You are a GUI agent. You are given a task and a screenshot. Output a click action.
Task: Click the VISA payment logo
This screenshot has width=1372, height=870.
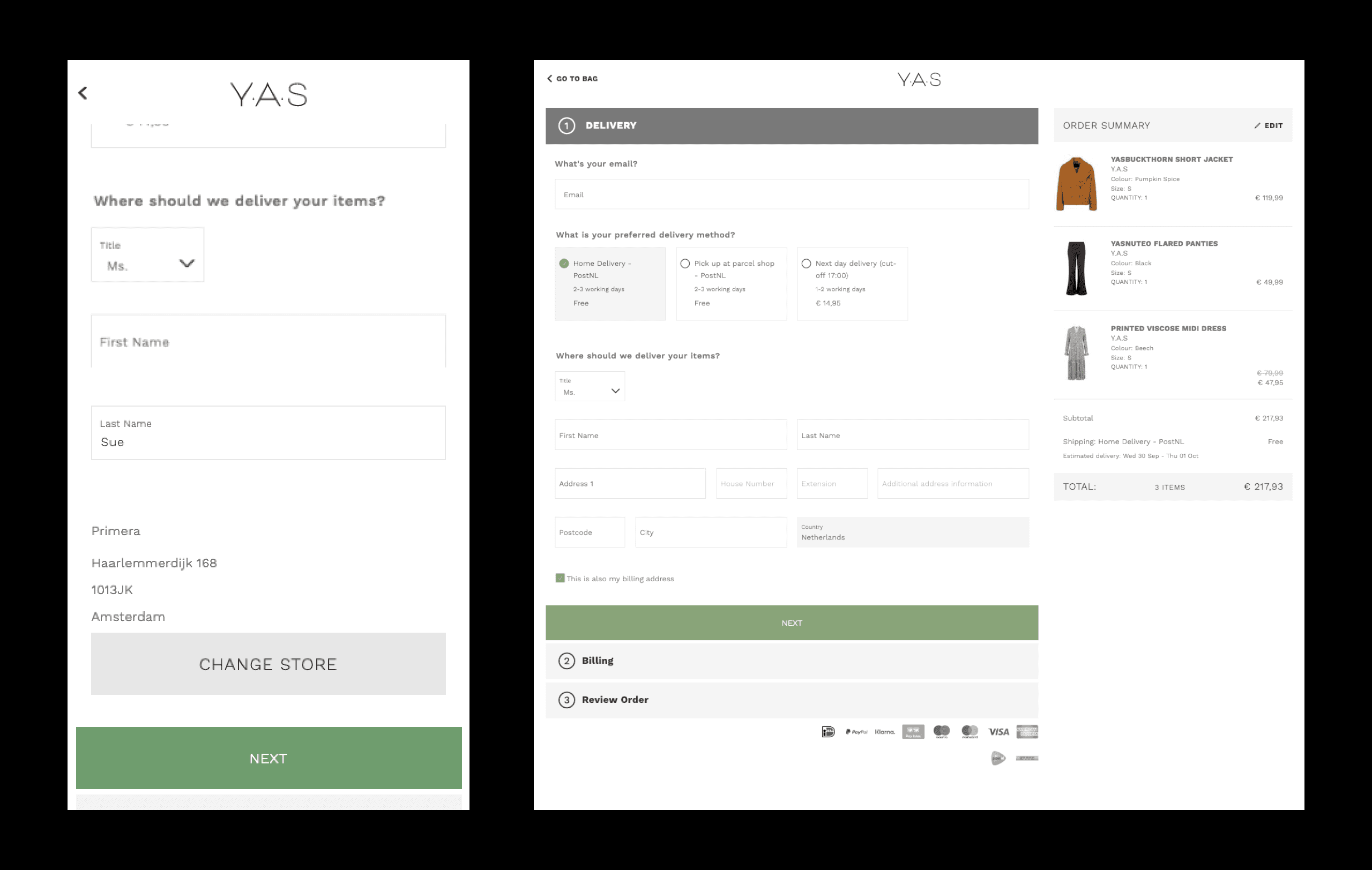tap(998, 732)
